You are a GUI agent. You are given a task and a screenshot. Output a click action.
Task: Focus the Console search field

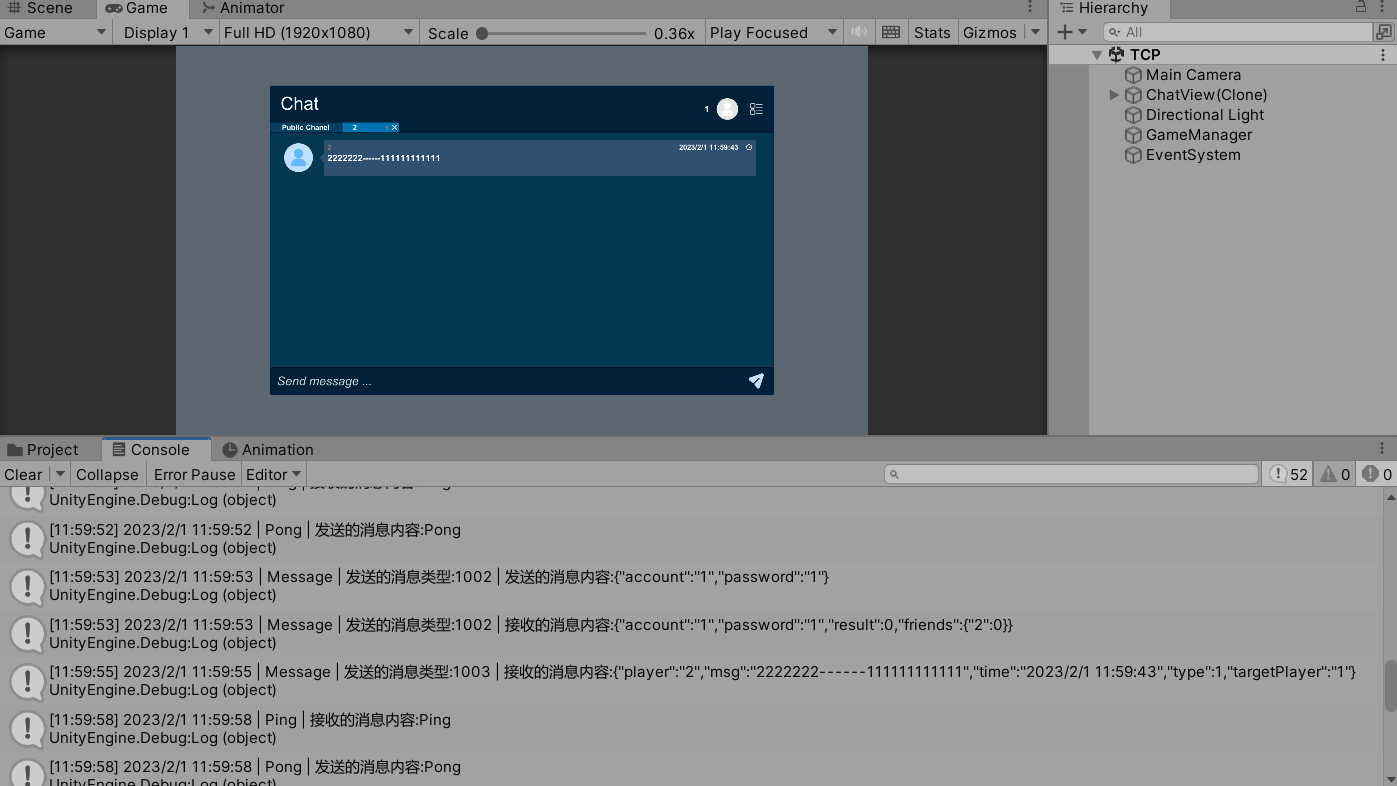[x=1071, y=474]
